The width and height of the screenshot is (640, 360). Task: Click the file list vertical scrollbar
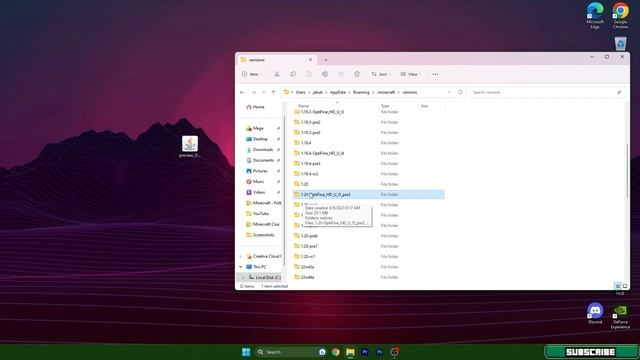click(x=627, y=171)
